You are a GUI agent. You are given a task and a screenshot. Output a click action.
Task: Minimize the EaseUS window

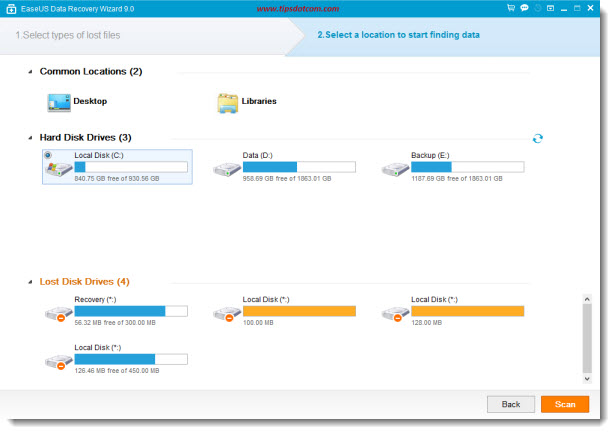pyautogui.click(x=564, y=9)
